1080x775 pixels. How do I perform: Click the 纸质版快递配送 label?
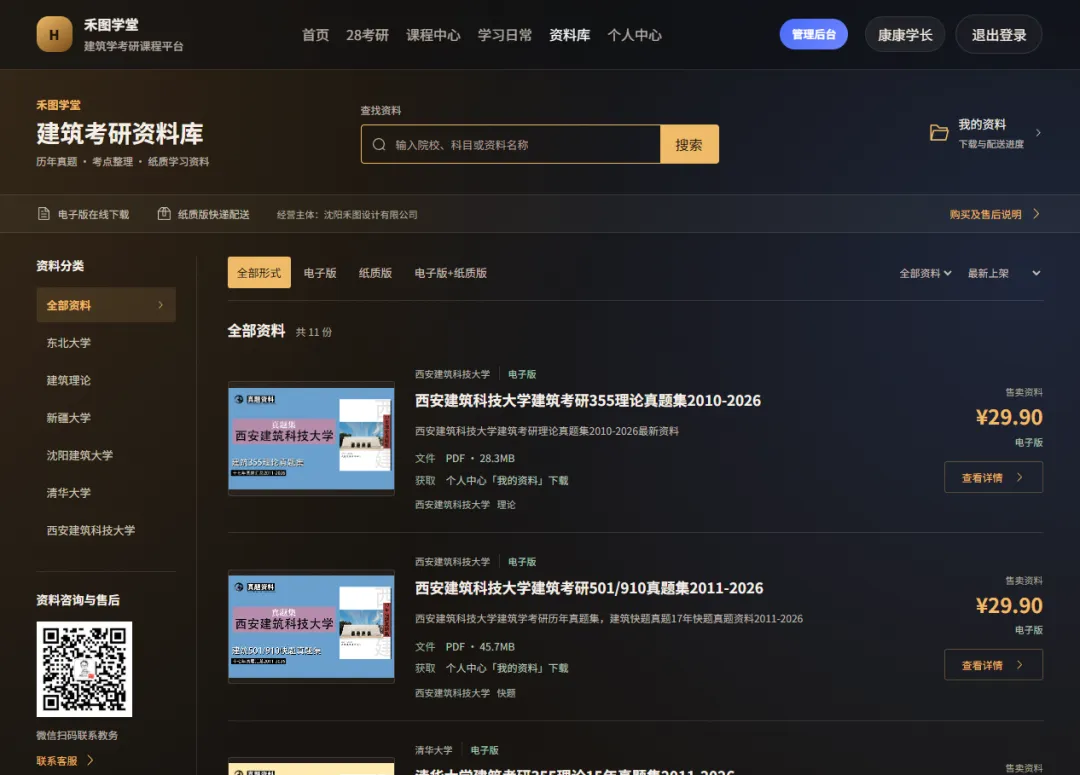pyautogui.click(x=214, y=214)
